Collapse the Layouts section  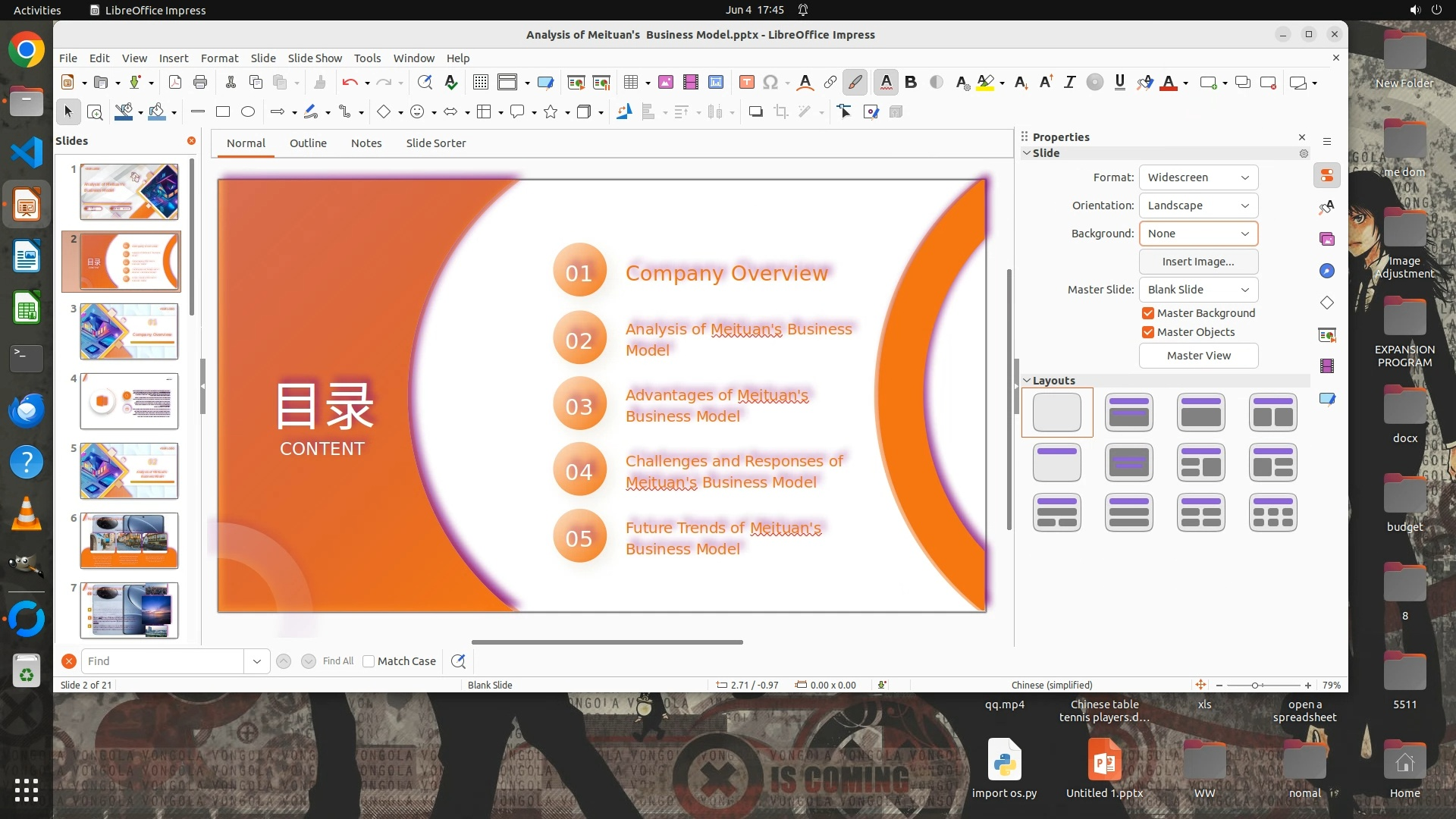click(1027, 381)
